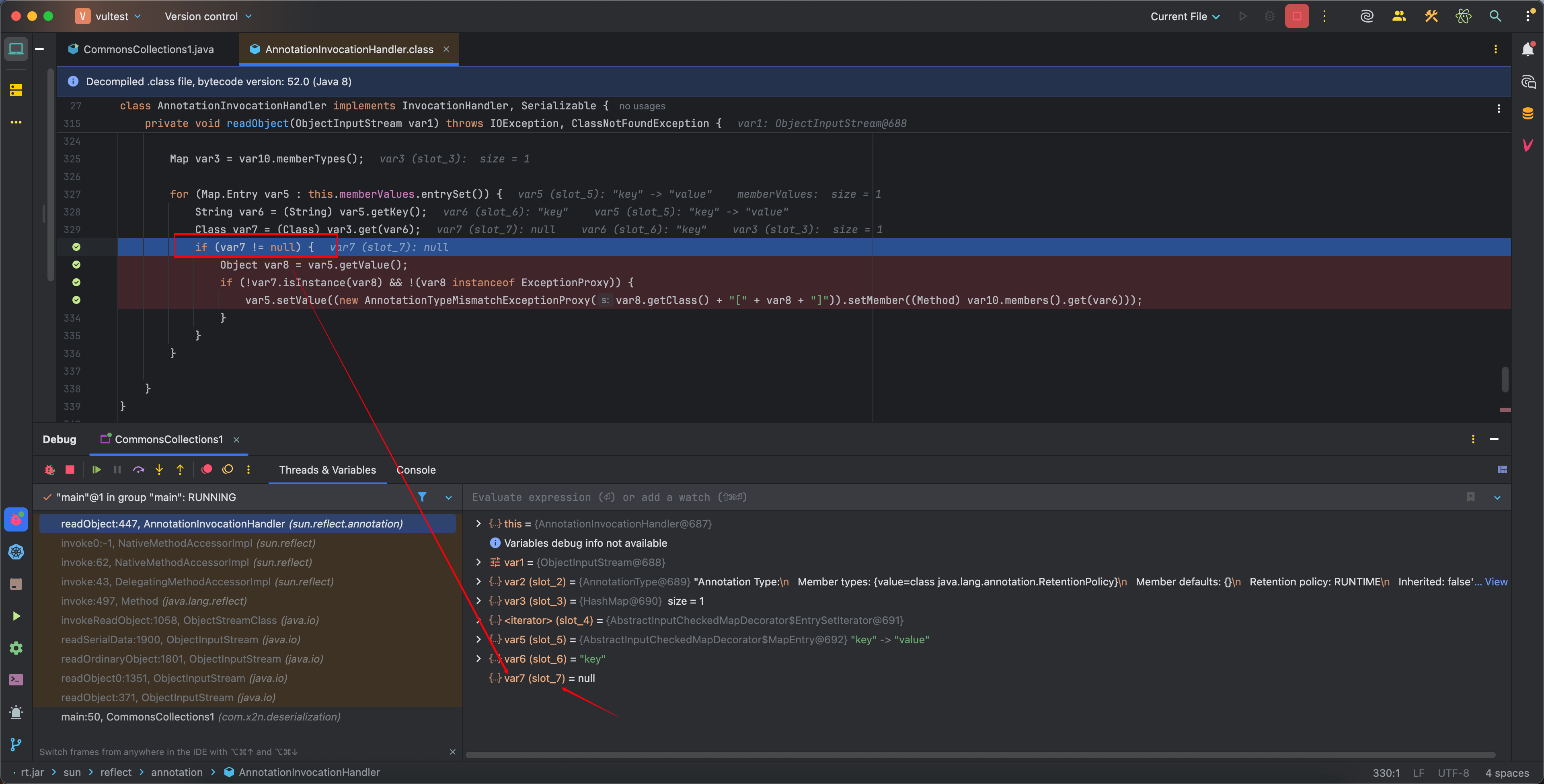Image resolution: width=1544 pixels, height=784 pixels.
Task: Expand var6 "key" node
Action: tap(478, 659)
